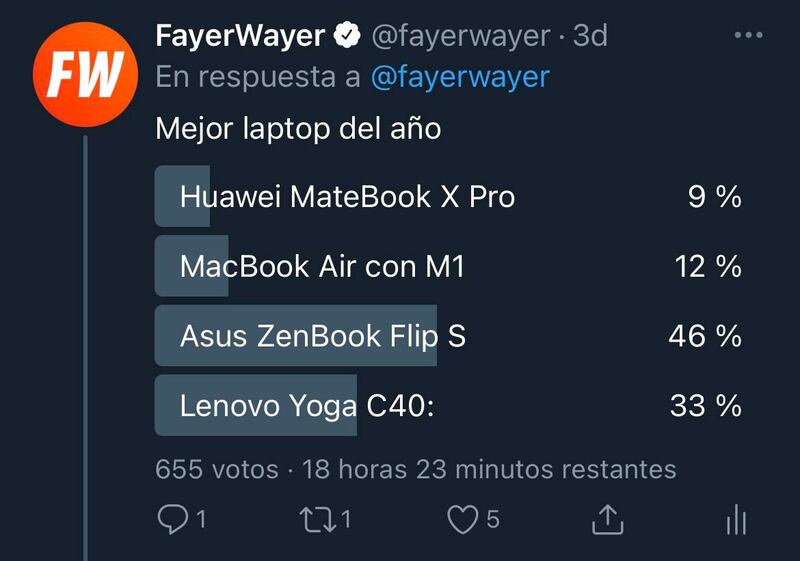800x561 pixels.
Task: Click the gray @fayerwayer handle in header
Action: pyautogui.click(x=461, y=36)
